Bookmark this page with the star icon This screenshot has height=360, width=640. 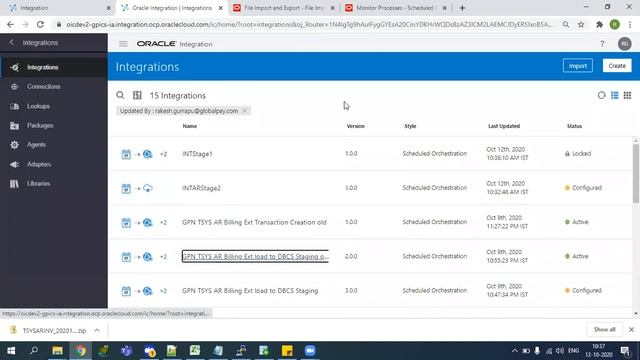[581, 24]
